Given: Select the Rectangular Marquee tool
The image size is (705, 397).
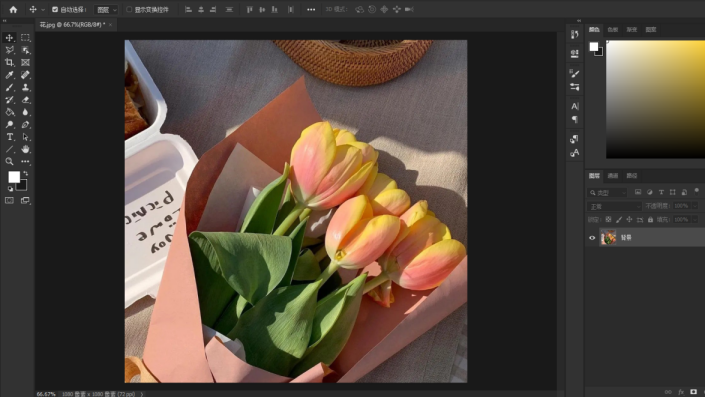Looking at the screenshot, I should (26, 38).
